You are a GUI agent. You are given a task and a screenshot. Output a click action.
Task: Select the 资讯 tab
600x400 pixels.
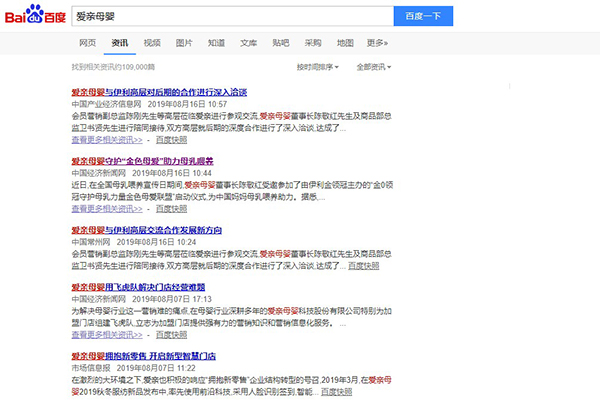tap(120, 43)
